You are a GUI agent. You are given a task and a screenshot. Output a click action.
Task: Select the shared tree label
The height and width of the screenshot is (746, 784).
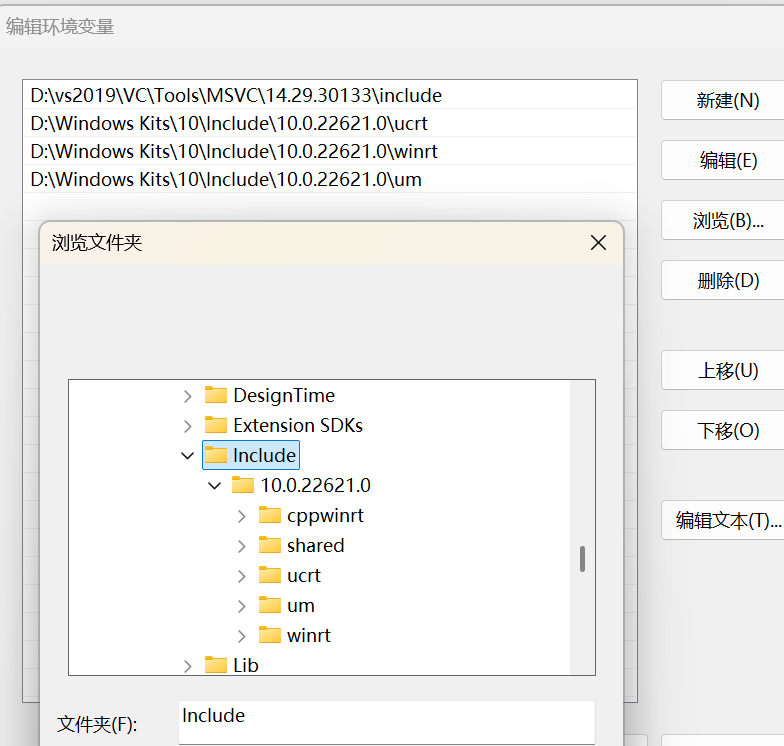[316, 546]
